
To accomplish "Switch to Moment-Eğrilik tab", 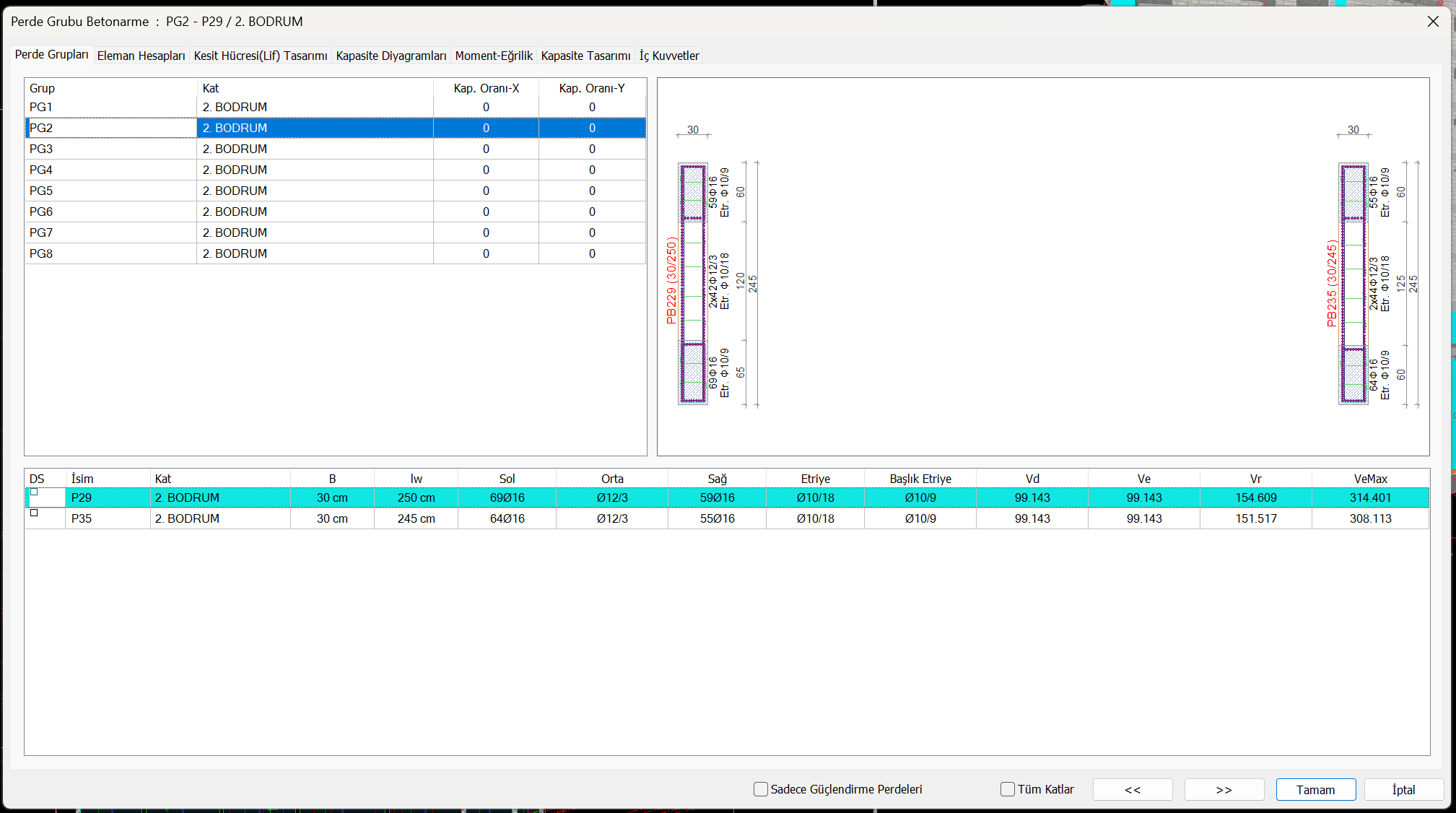I will point(494,56).
